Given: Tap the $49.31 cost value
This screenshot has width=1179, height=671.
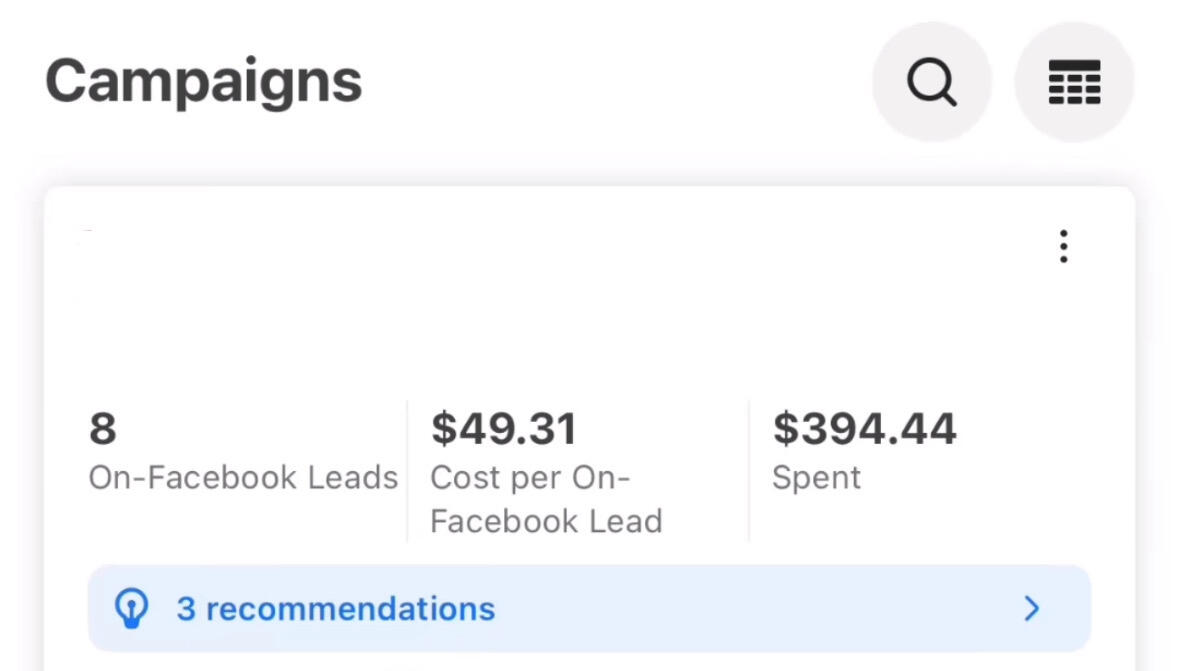Looking at the screenshot, I should pos(504,429).
